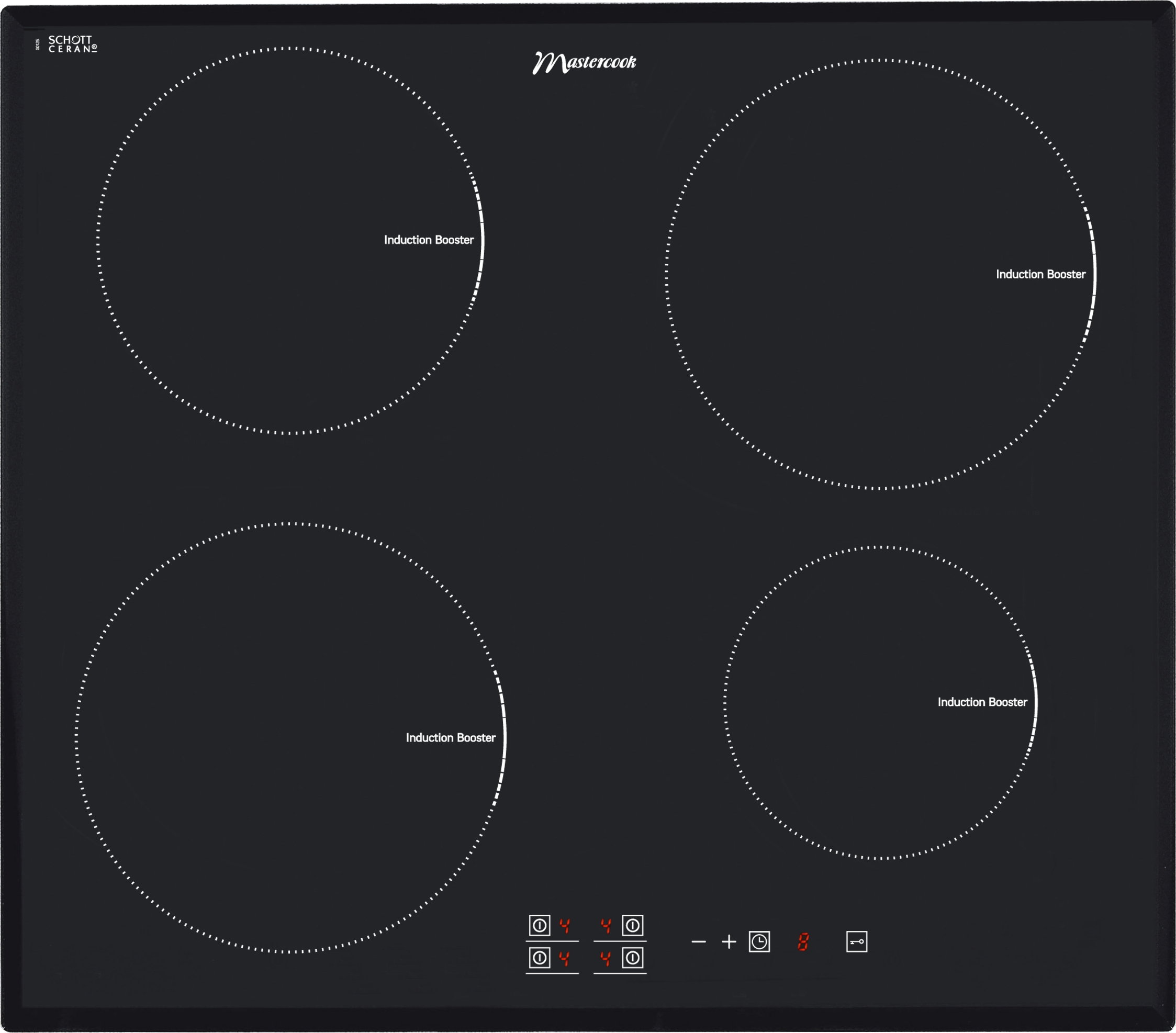This screenshot has width=1176, height=1033.
Task: Activate the key child-lock icon
Action: [x=857, y=941]
